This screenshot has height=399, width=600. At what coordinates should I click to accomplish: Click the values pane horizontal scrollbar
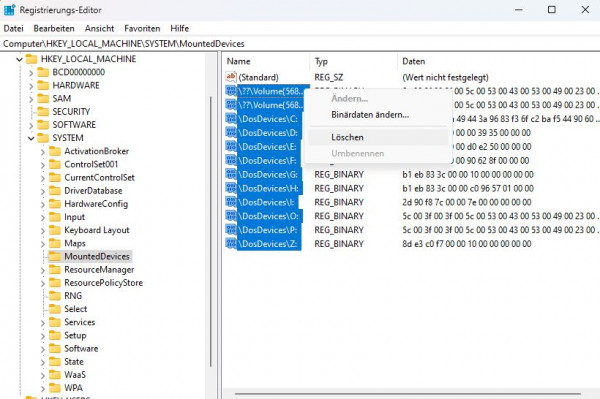coord(408,393)
